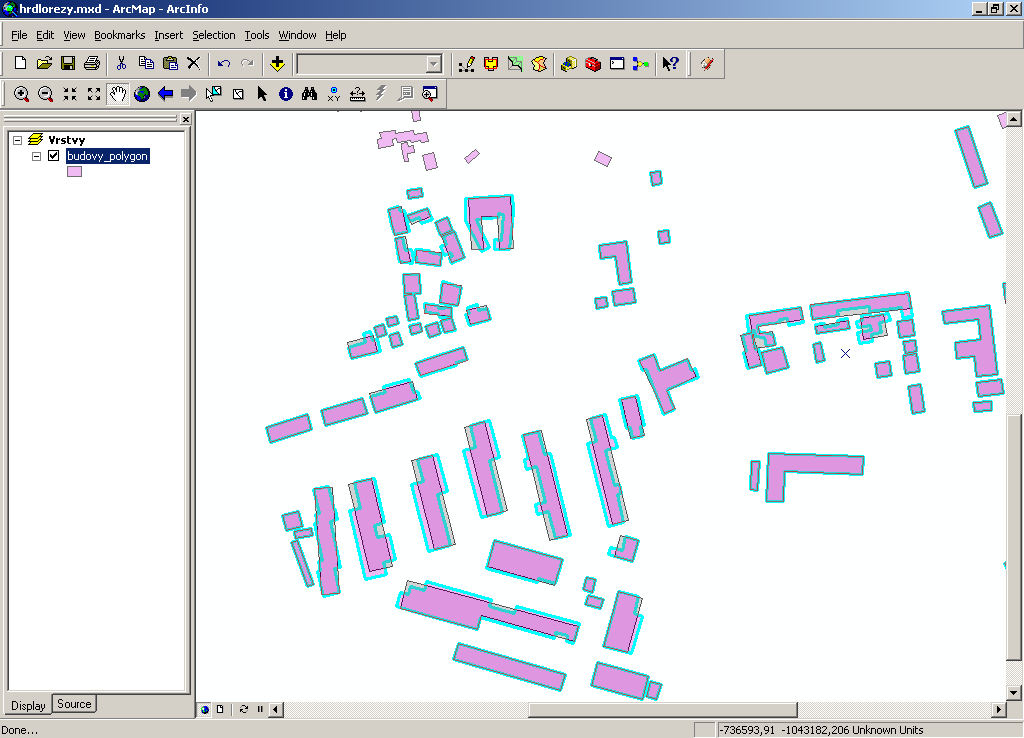Open the Editor toolbar icon
The width and height of the screenshot is (1024, 738).
click(x=466, y=64)
